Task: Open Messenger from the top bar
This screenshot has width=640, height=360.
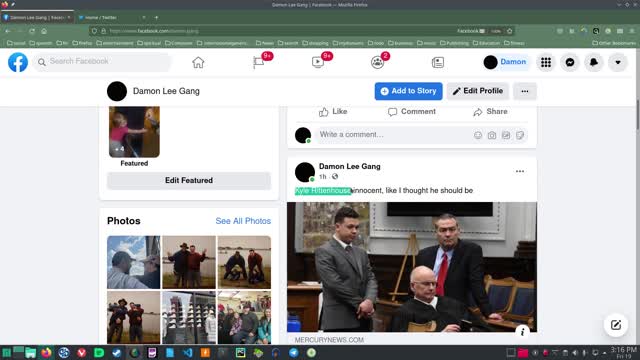Action: (570, 62)
